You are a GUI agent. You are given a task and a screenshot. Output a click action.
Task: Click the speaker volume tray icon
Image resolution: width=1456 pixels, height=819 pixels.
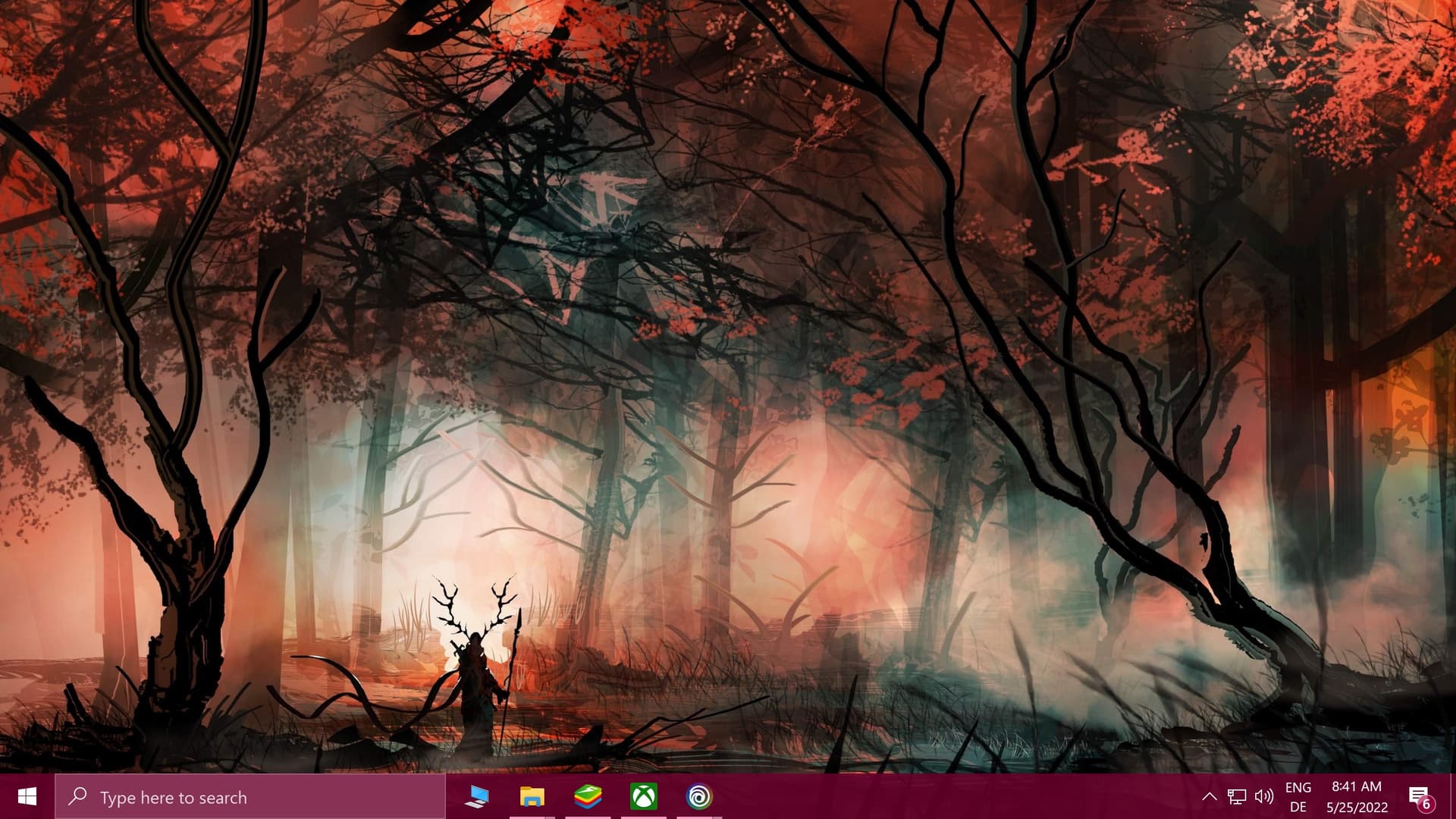[1263, 796]
